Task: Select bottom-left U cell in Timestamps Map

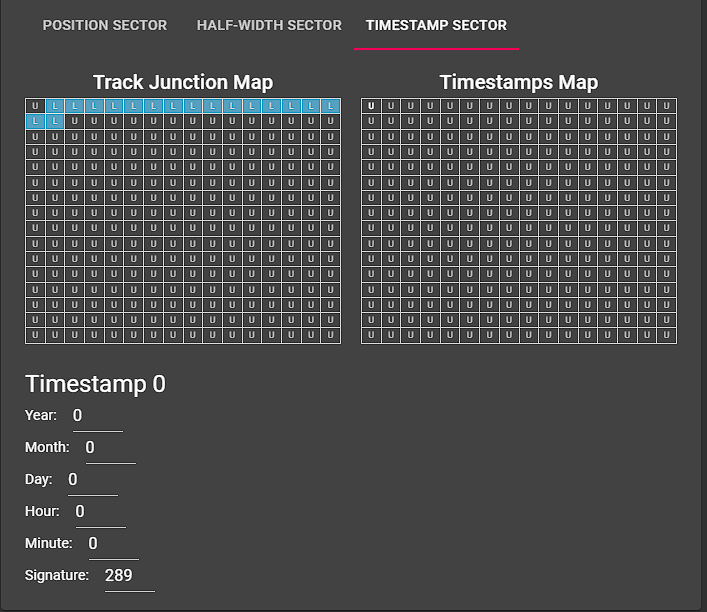Action: [x=371, y=335]
